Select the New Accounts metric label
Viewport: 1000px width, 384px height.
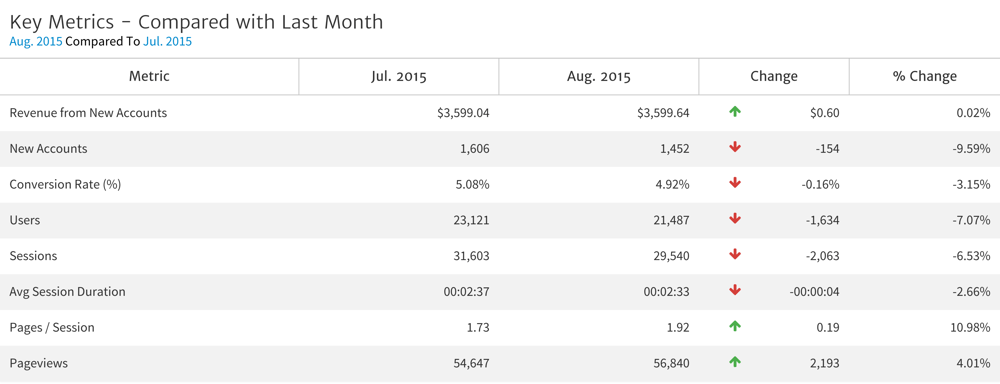pos(48,149)
